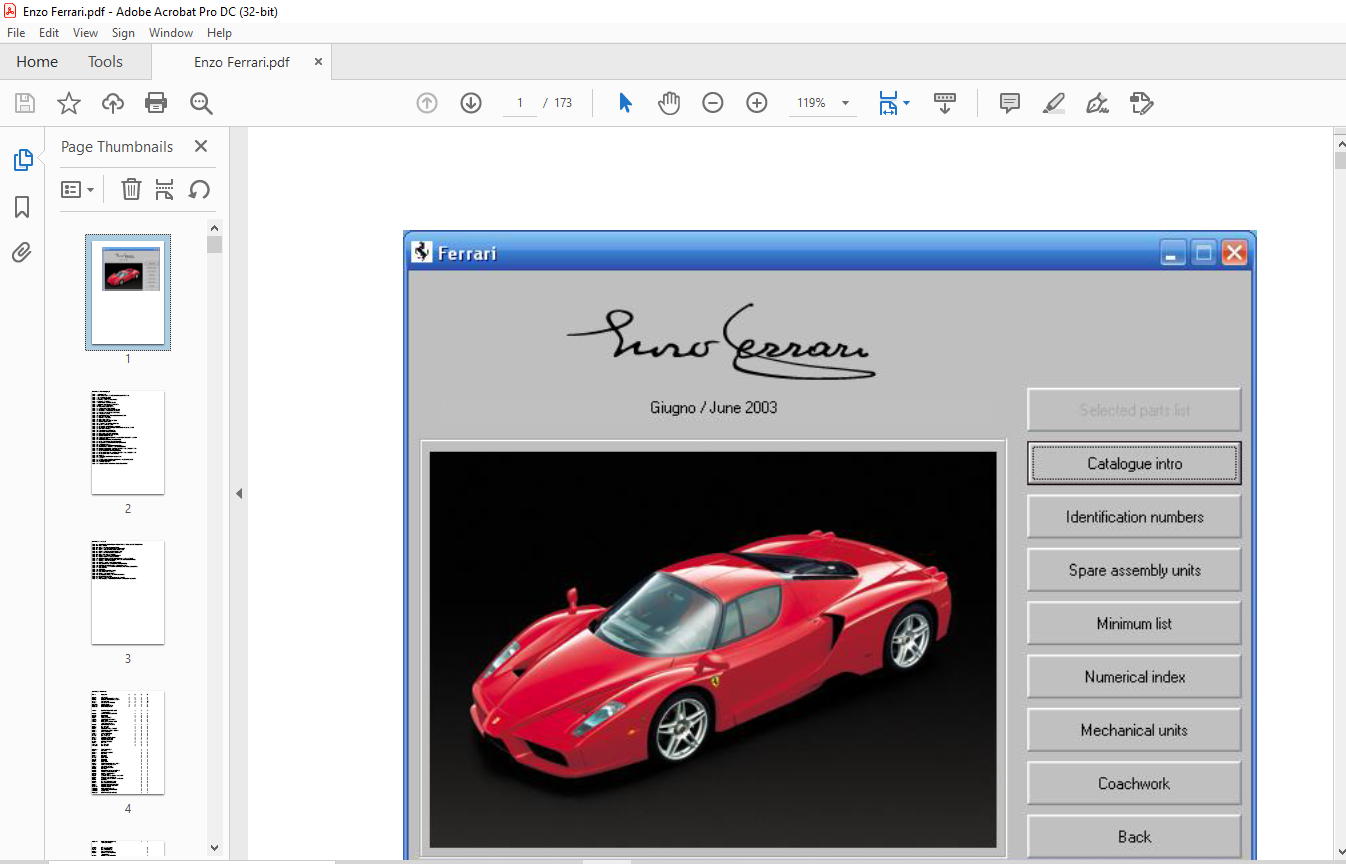Open find text with the magnifier icon
This screenshot has width=1346, height=864.
[x=201, y=103]
